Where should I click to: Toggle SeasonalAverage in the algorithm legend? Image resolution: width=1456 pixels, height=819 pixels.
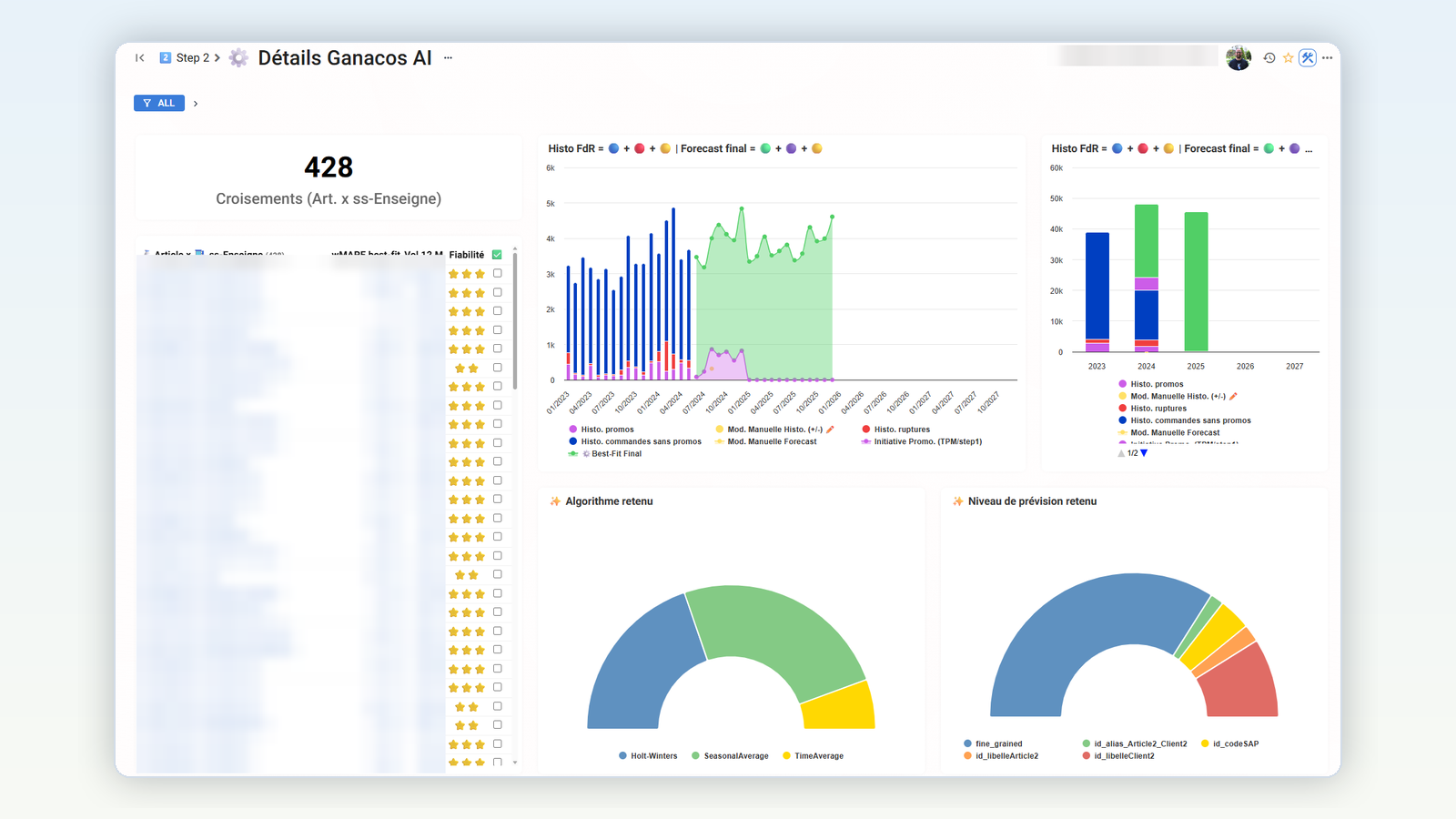[730, 756]
